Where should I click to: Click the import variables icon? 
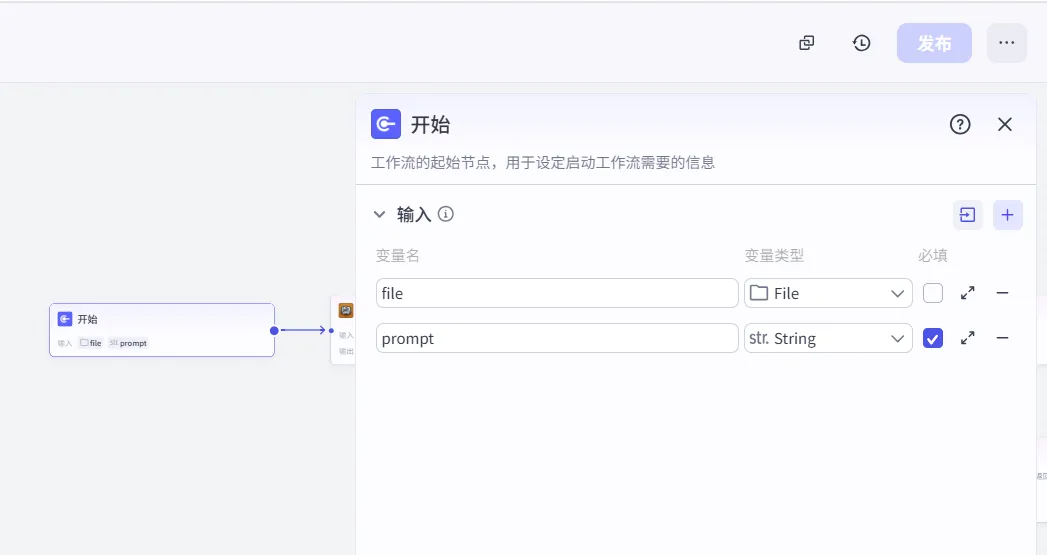967,214
